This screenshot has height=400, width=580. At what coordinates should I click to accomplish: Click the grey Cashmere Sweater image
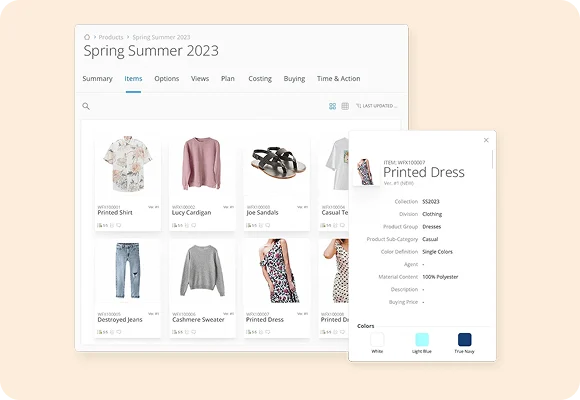tap(202, 270)
